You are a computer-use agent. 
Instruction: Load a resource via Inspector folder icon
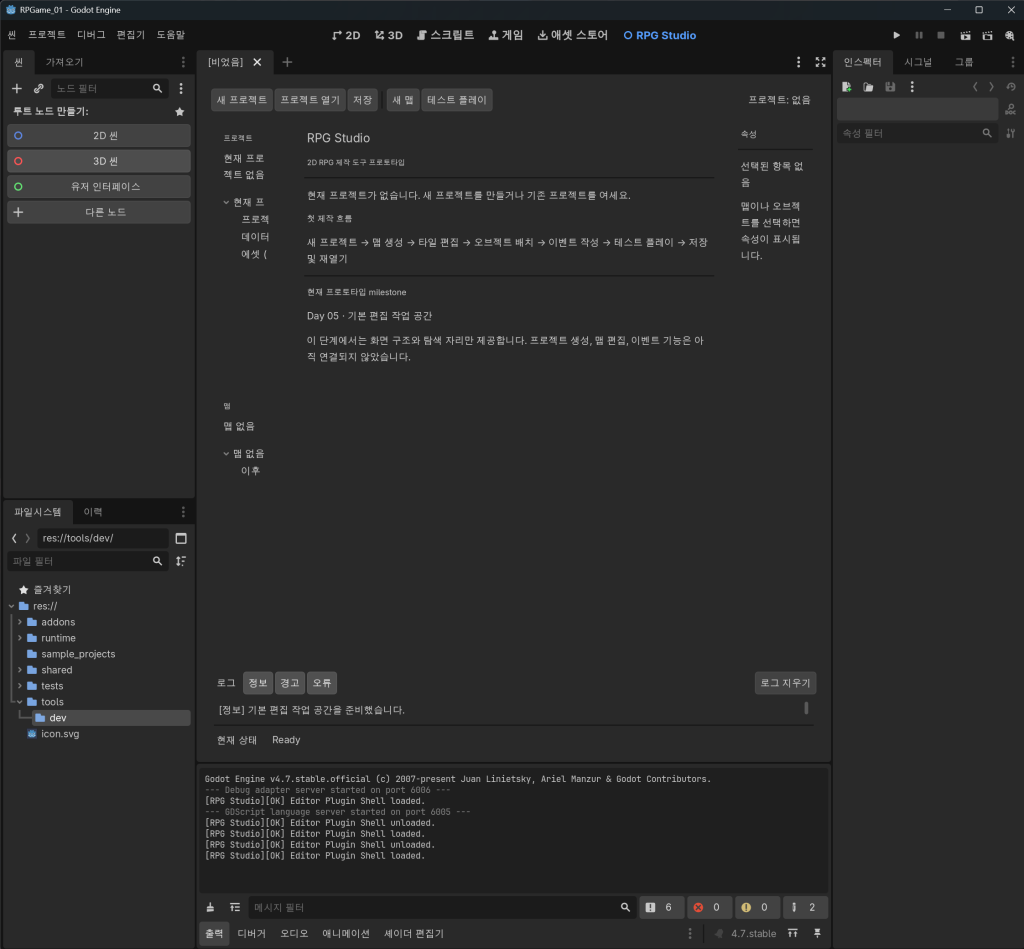click(868, 87)
